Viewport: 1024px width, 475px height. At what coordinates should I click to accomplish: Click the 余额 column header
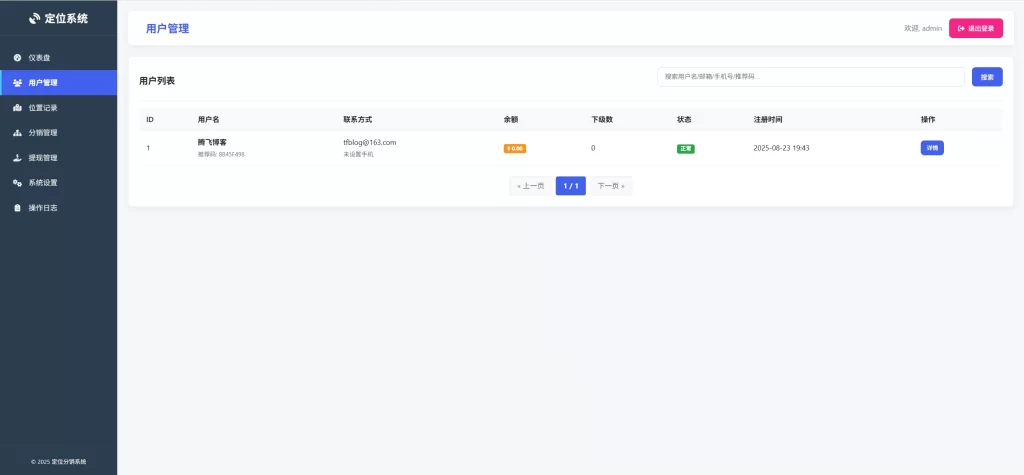pos(511,120)
